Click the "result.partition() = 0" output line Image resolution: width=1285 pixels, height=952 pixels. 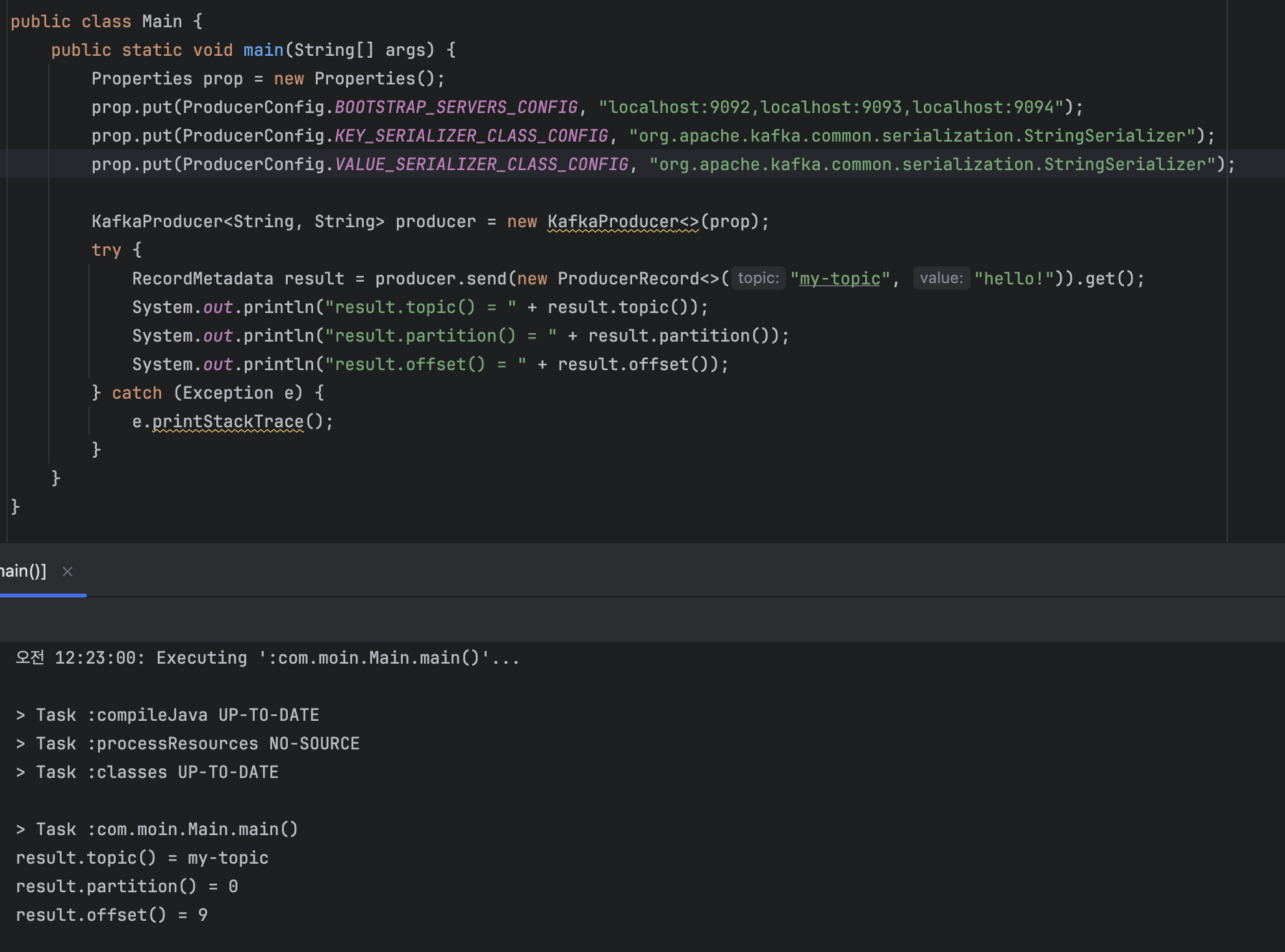pyautogui.click(x=127, y=887)
